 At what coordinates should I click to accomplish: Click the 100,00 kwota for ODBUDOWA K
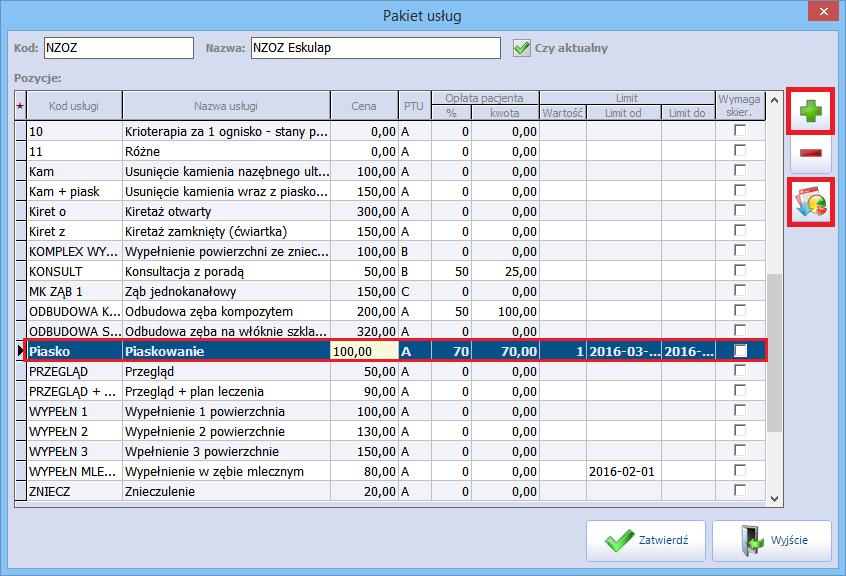click(x=505, y=311)
